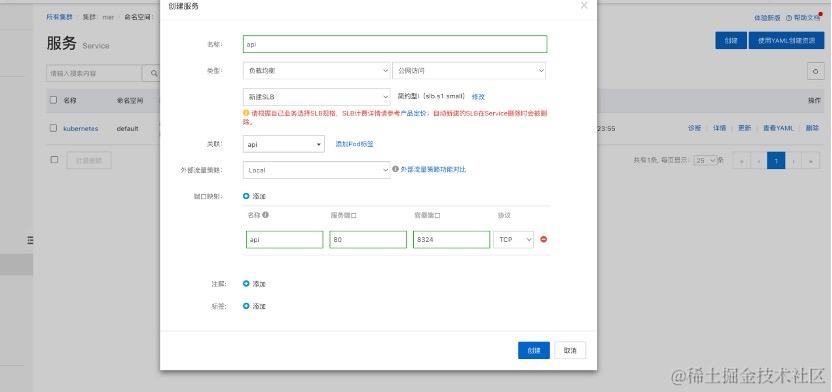Screen dimensions: 832x392
Task: Select page 1 in pagination
Action: [x=776, y=160]
